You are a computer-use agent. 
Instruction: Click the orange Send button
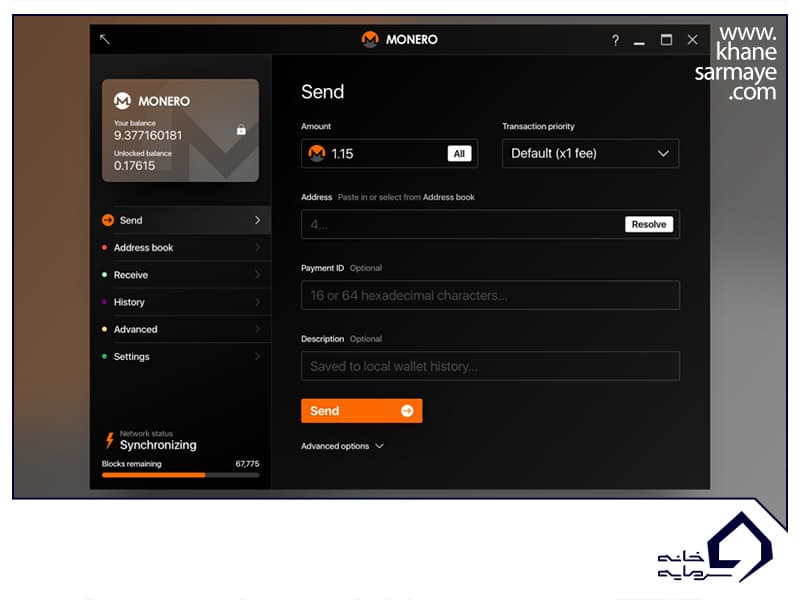pos(361,411)
